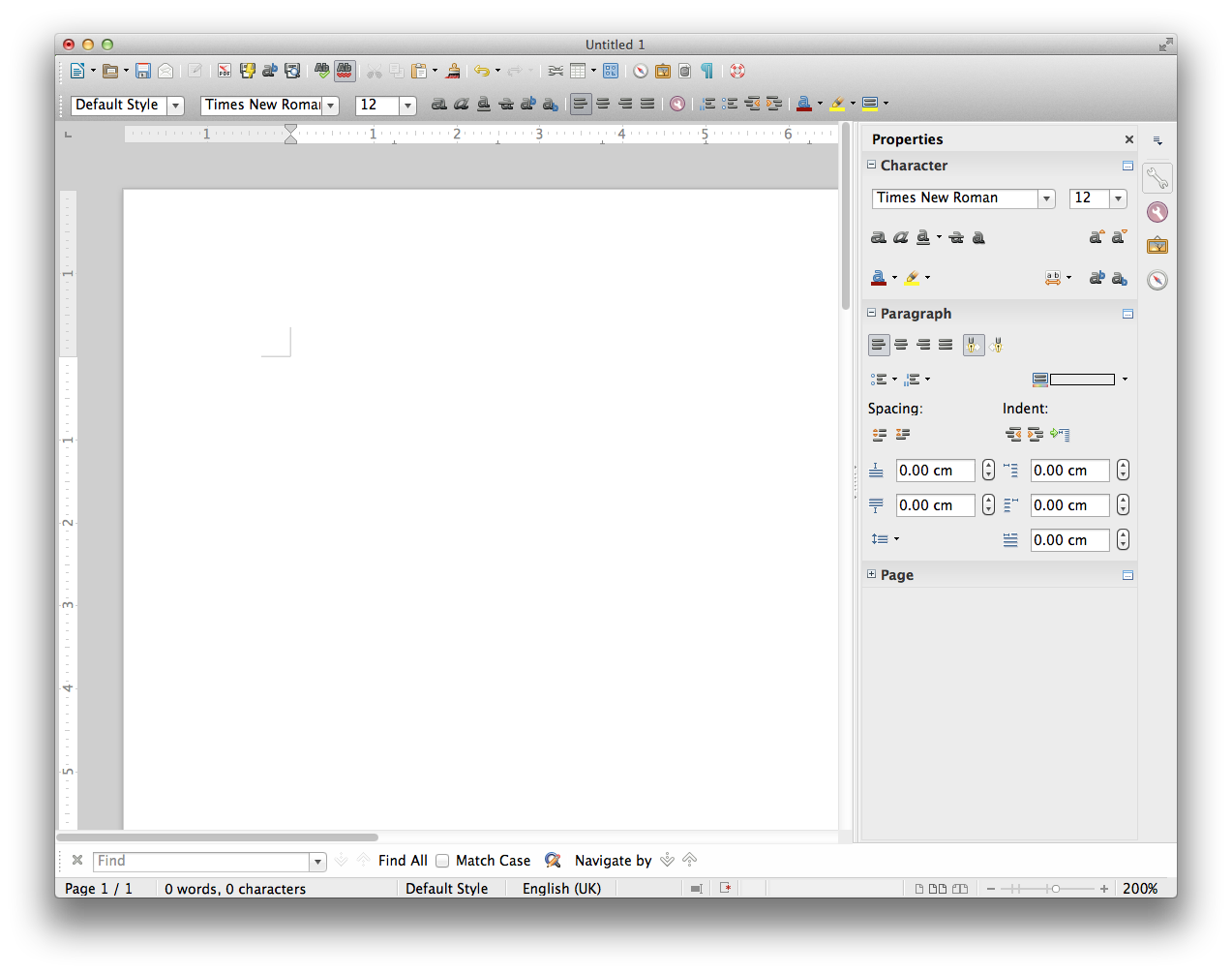Increase font size in sidebar Character section

[1097, 237]
